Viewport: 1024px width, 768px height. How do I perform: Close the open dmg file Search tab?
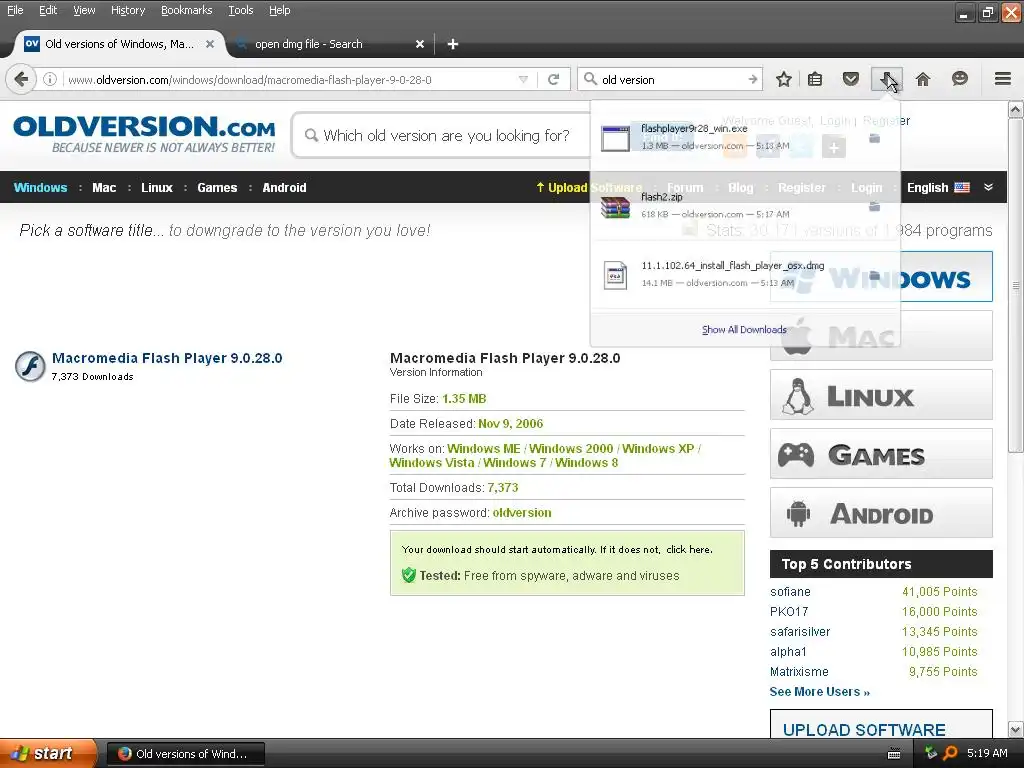click(419, 44)
